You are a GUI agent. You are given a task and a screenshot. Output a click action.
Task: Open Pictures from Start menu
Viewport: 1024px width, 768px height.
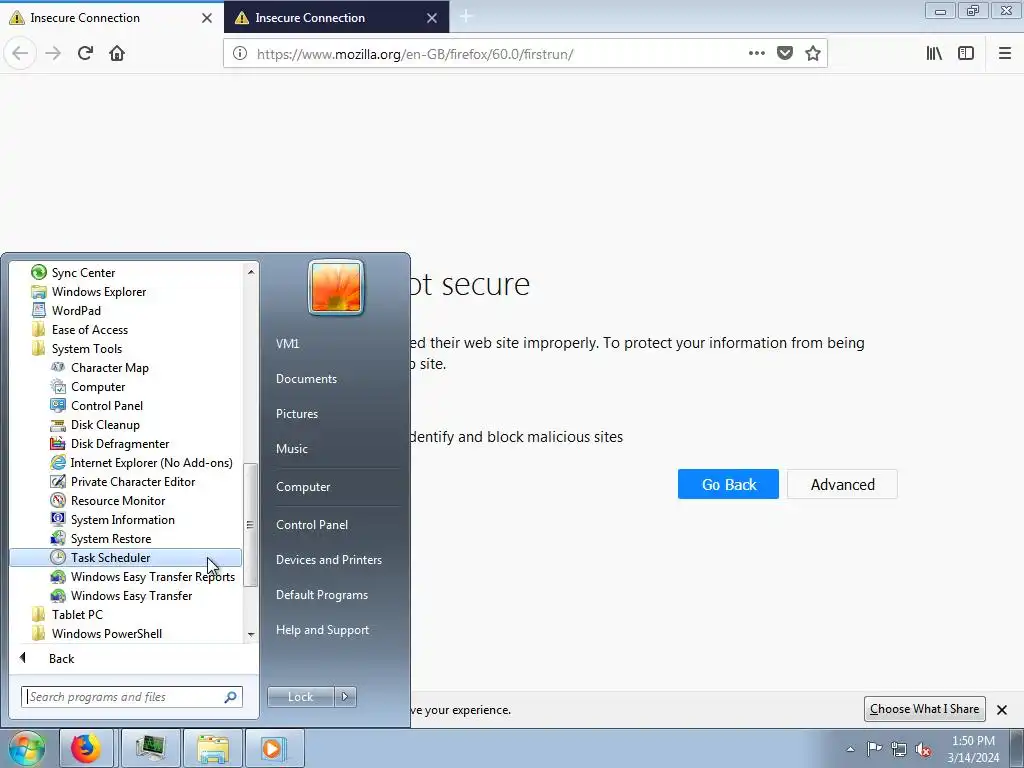296,414
